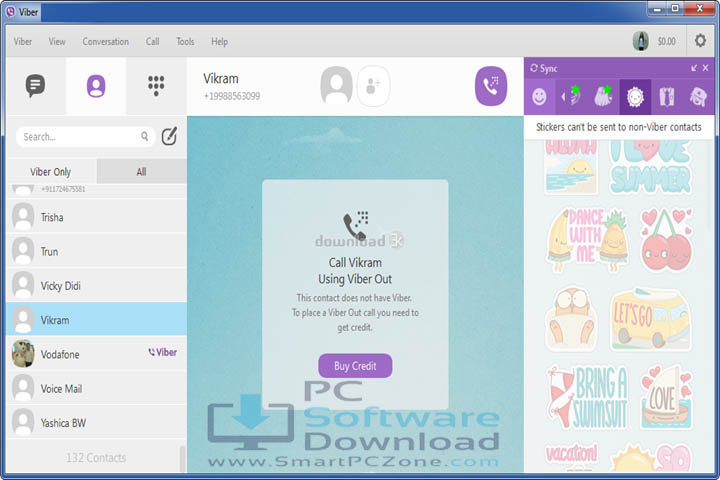This screenshot has height=480, width=720.
Task: Click the contacts list scrollbar
Action: point(182,458)
